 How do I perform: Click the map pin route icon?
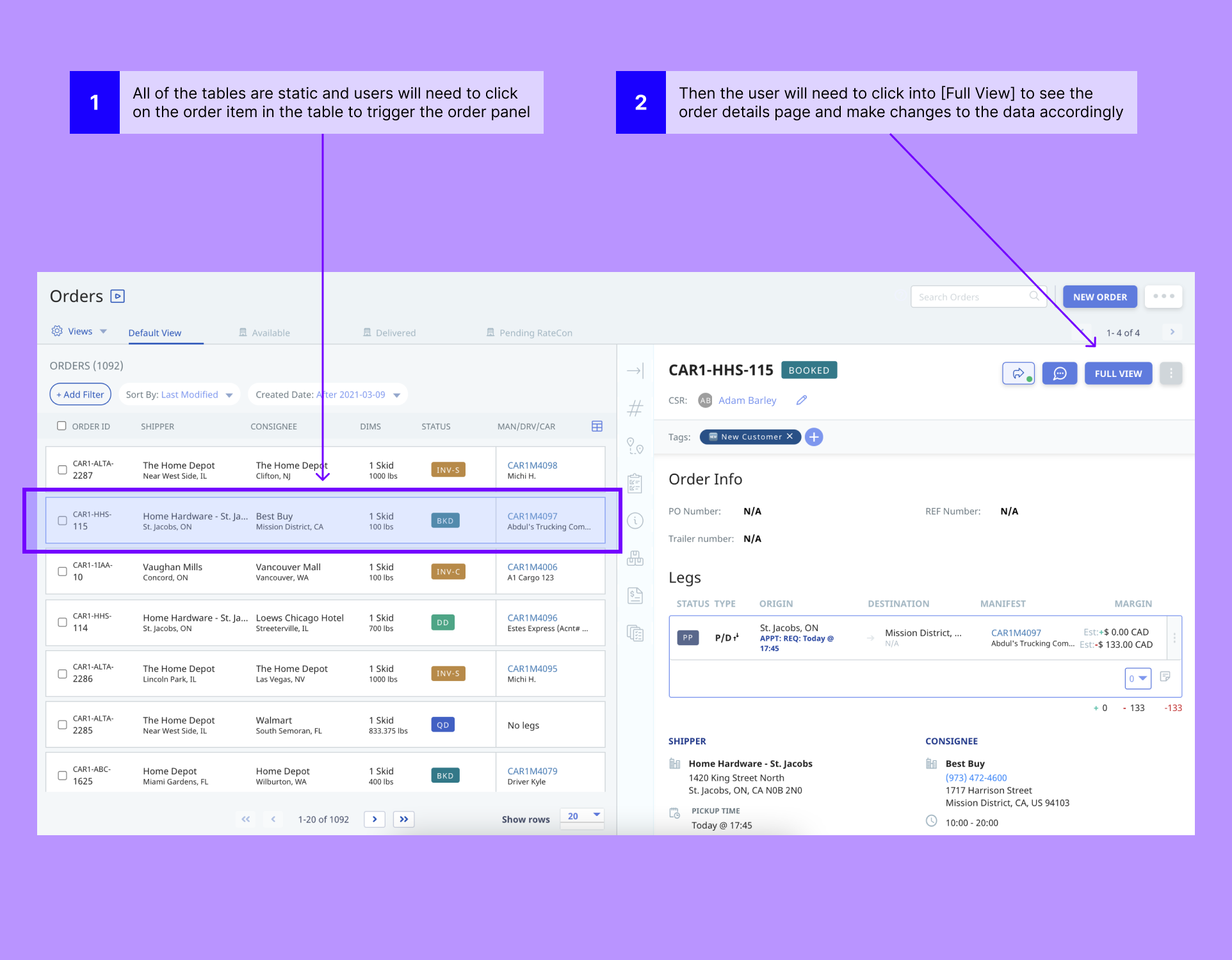[635, 445]
